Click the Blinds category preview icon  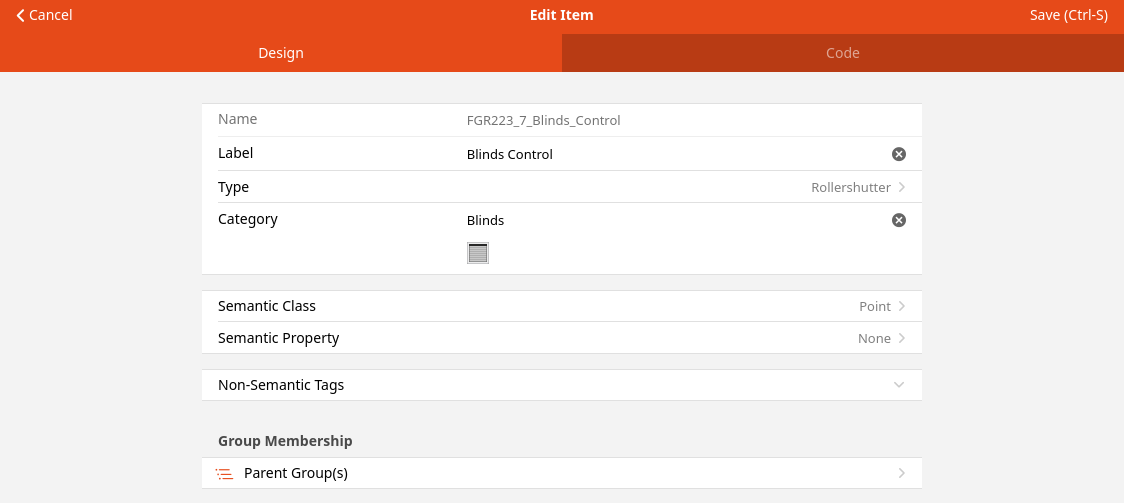(478, 253)
